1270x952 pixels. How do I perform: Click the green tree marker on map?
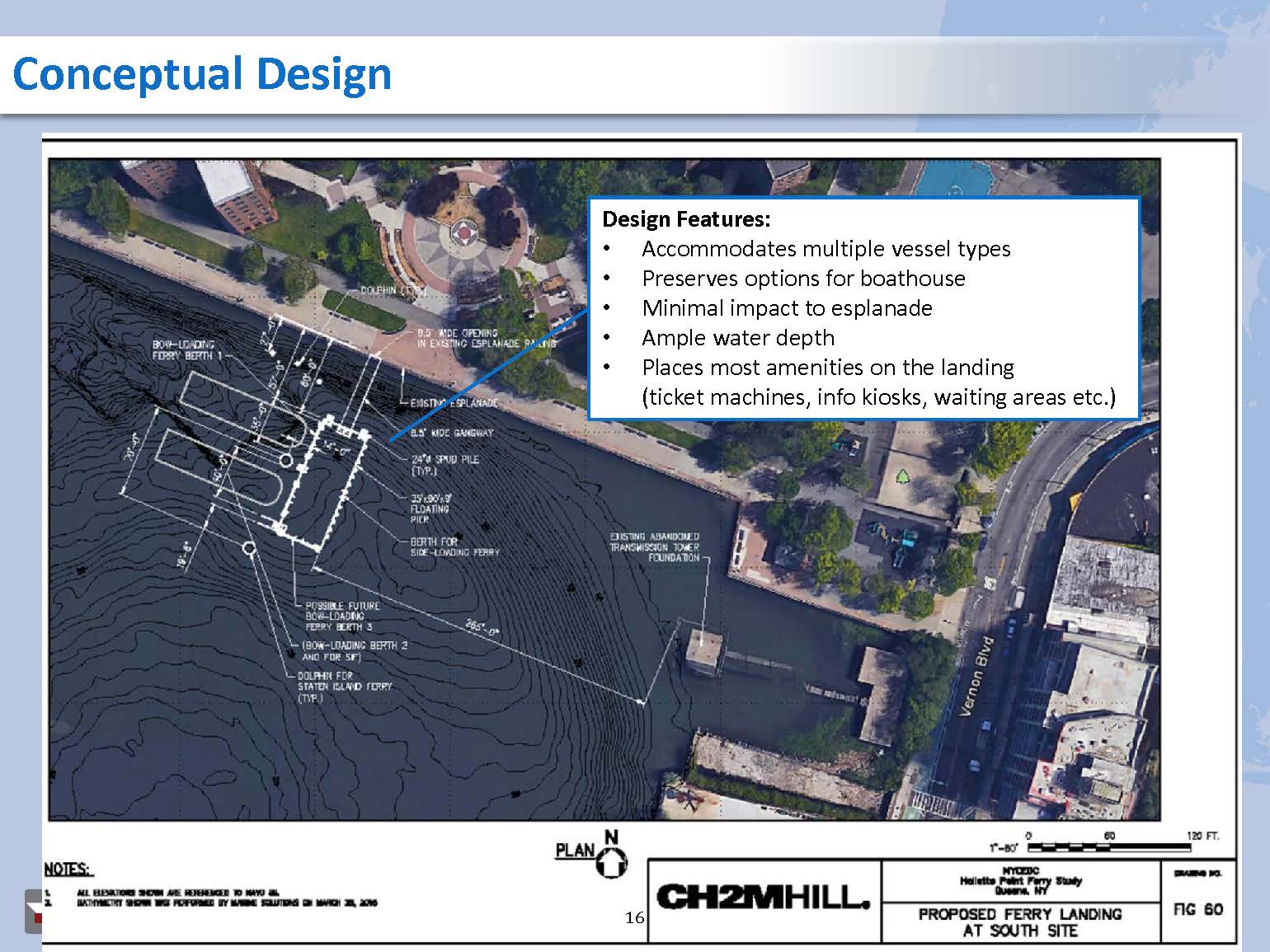(x=904, y=477)
